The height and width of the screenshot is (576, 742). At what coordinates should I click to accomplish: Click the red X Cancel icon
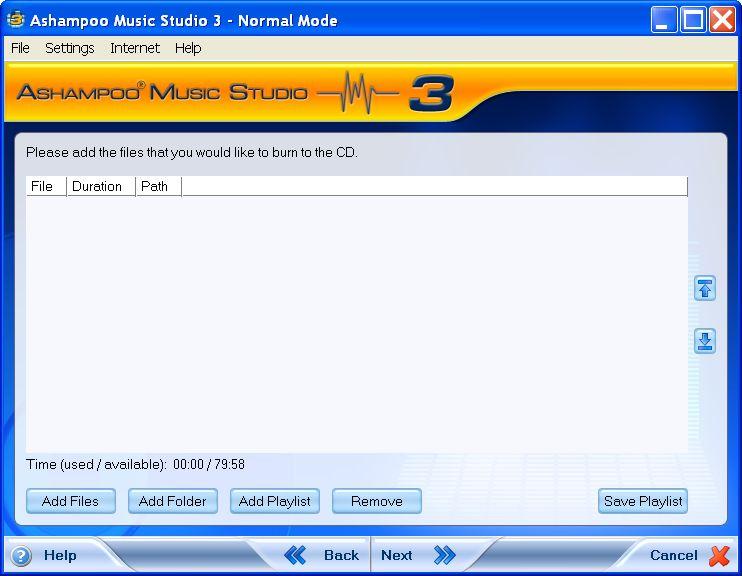click(719, 556)
